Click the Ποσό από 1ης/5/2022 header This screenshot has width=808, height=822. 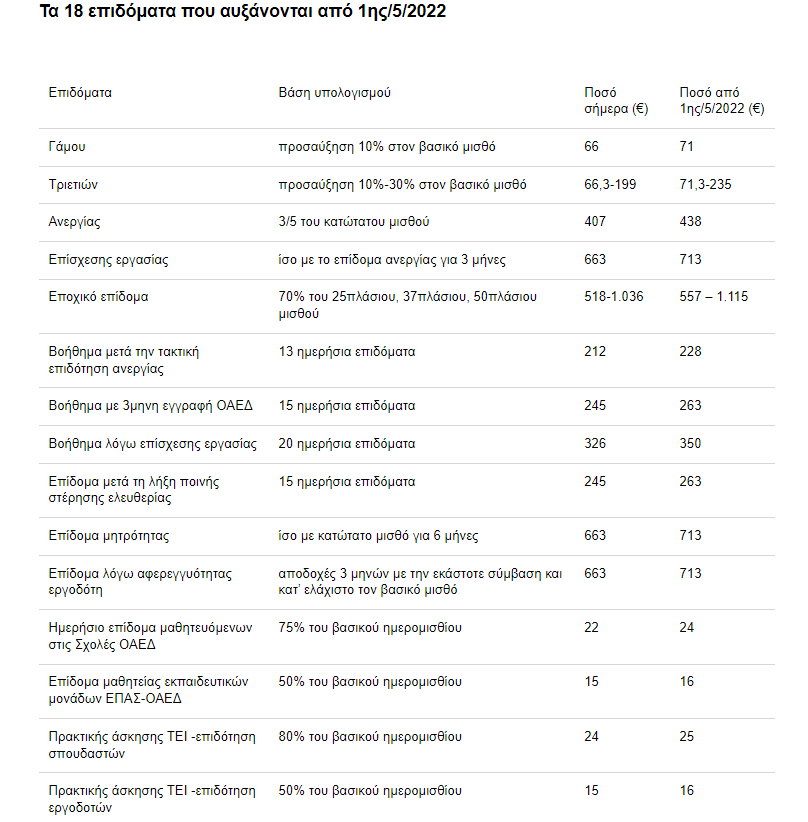(x=721, y=101)
